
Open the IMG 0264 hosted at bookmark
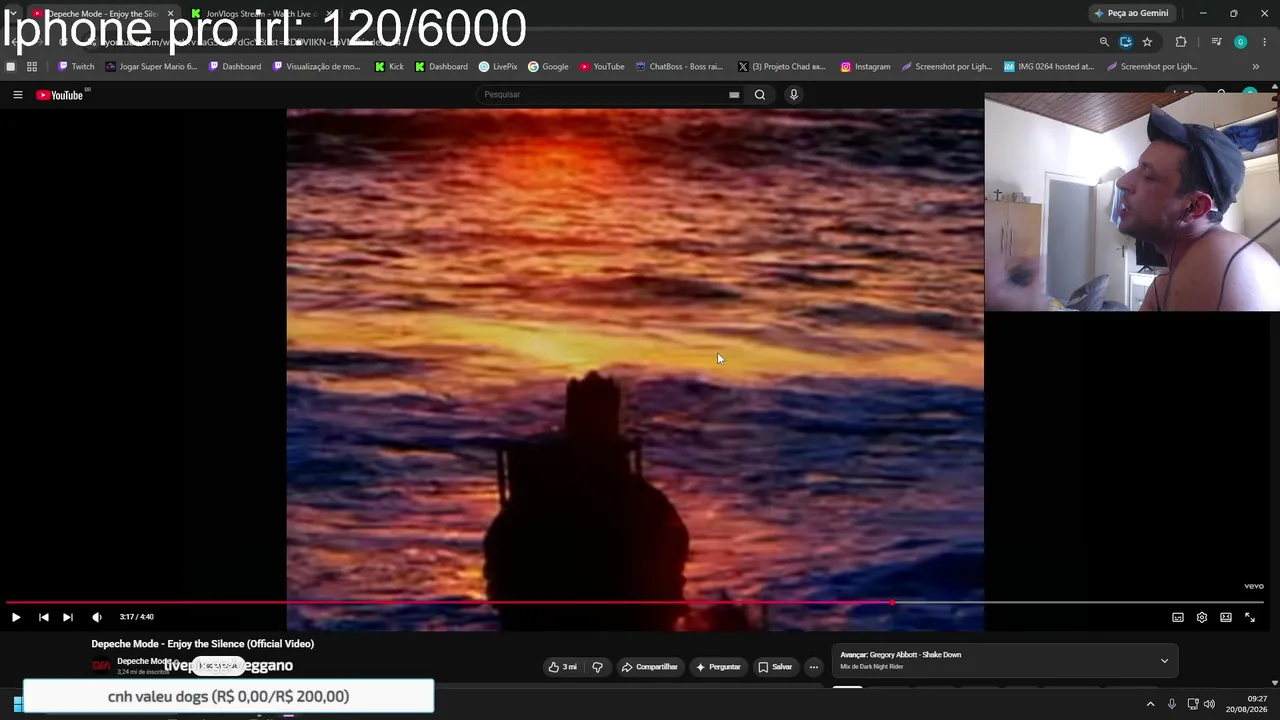pyautogui.click(x=1049, y=67)
